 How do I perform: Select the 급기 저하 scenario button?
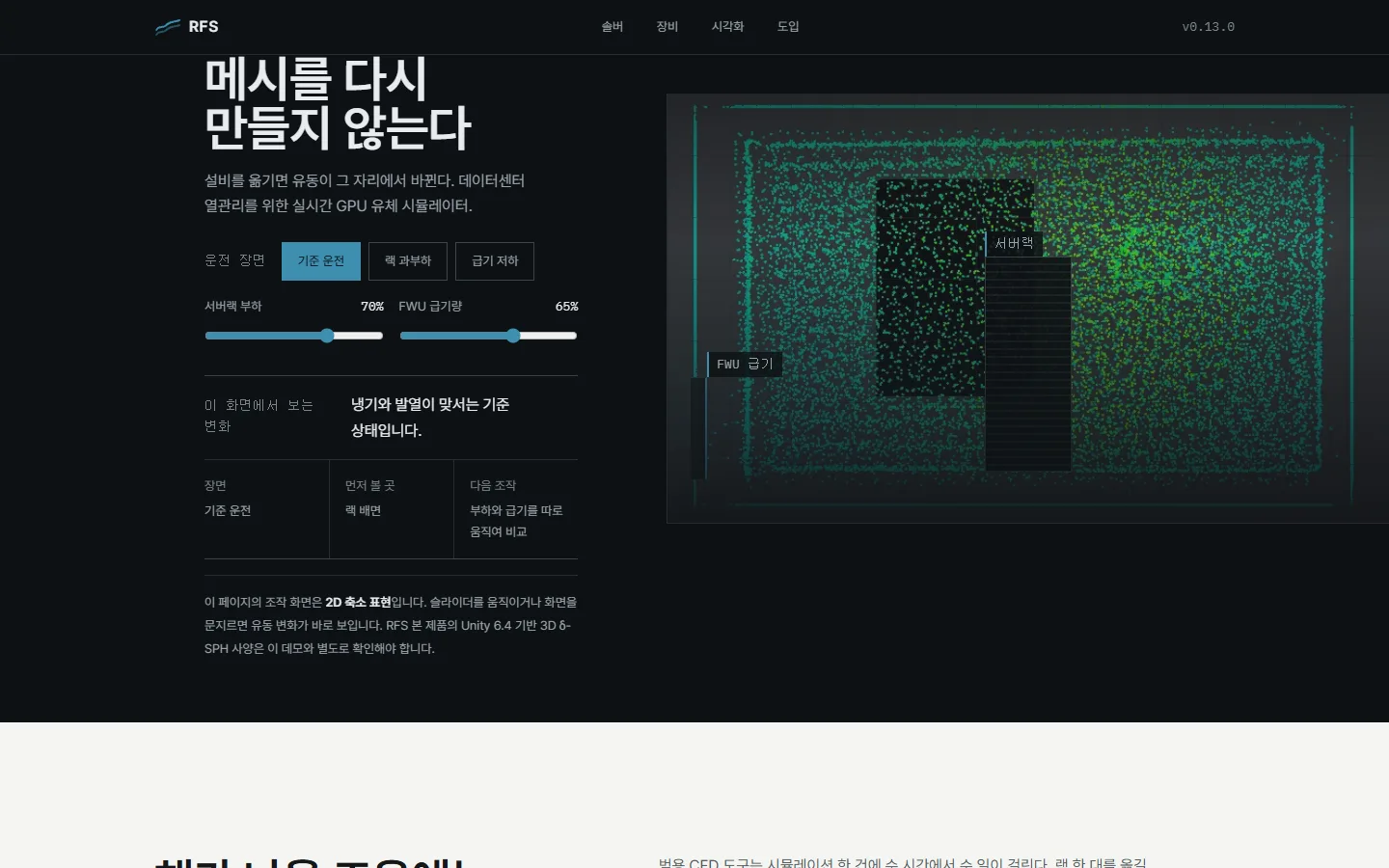click(495, 261)
